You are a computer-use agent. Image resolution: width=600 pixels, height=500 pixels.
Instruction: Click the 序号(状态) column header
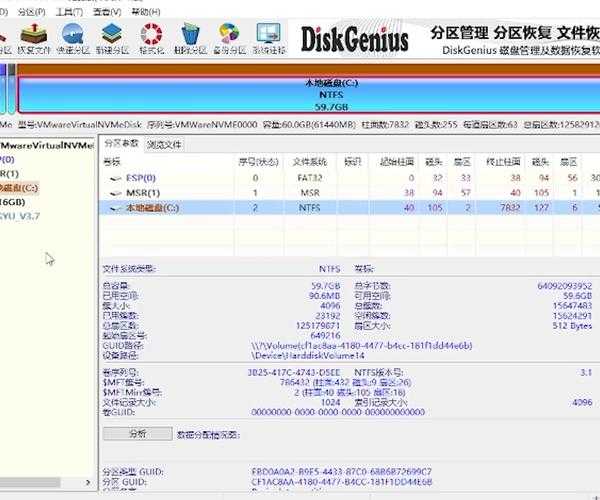pos(255,161)
